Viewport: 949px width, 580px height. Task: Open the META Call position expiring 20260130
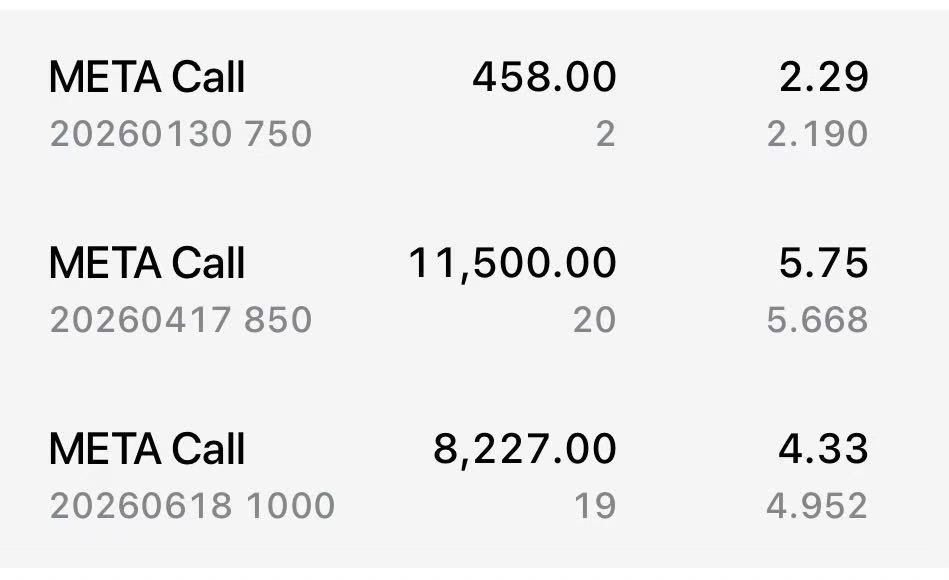(147, 78)
